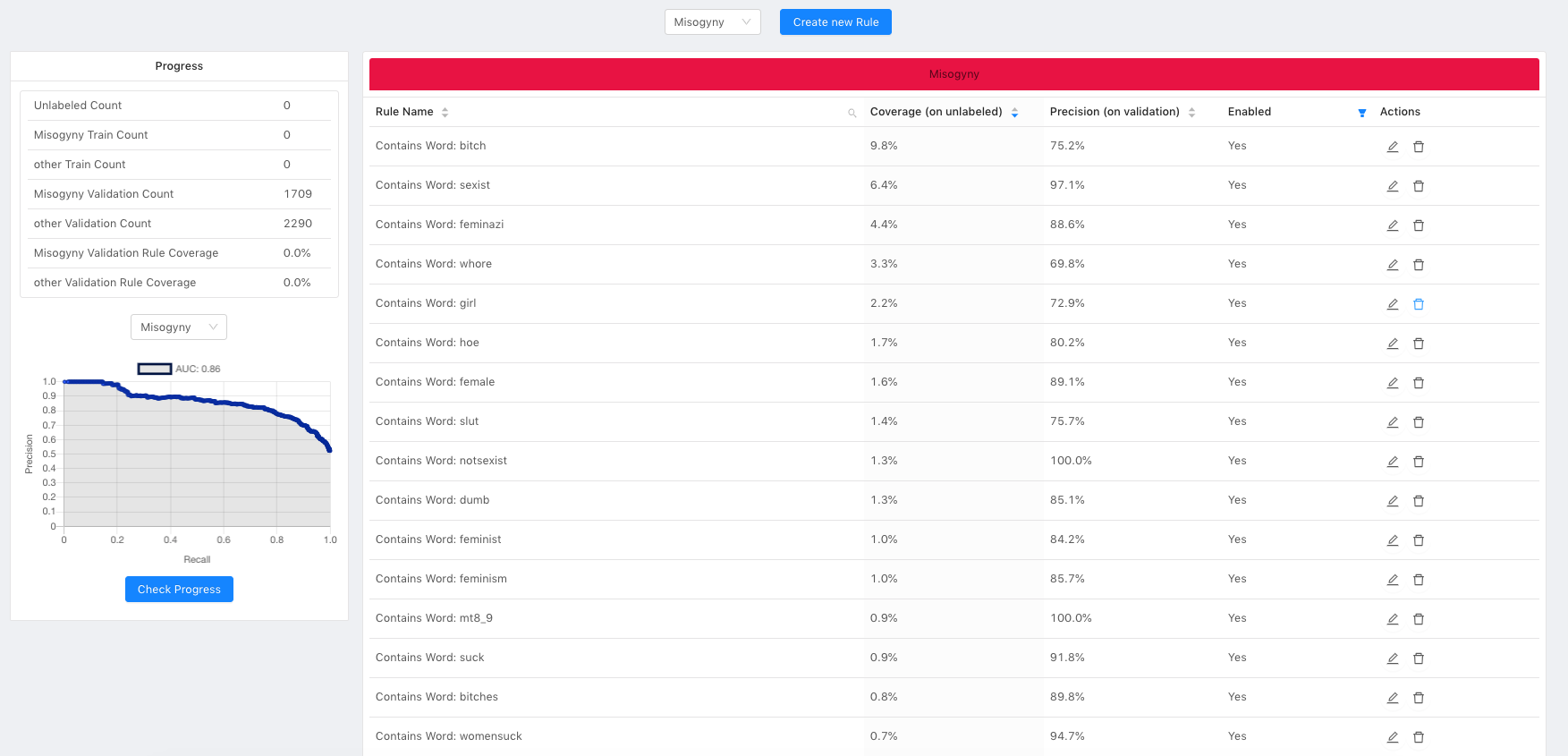Toggle the AUC: 0.86 chart legend
This screenshot has height=756, width=1568.
tap(179, 369)
